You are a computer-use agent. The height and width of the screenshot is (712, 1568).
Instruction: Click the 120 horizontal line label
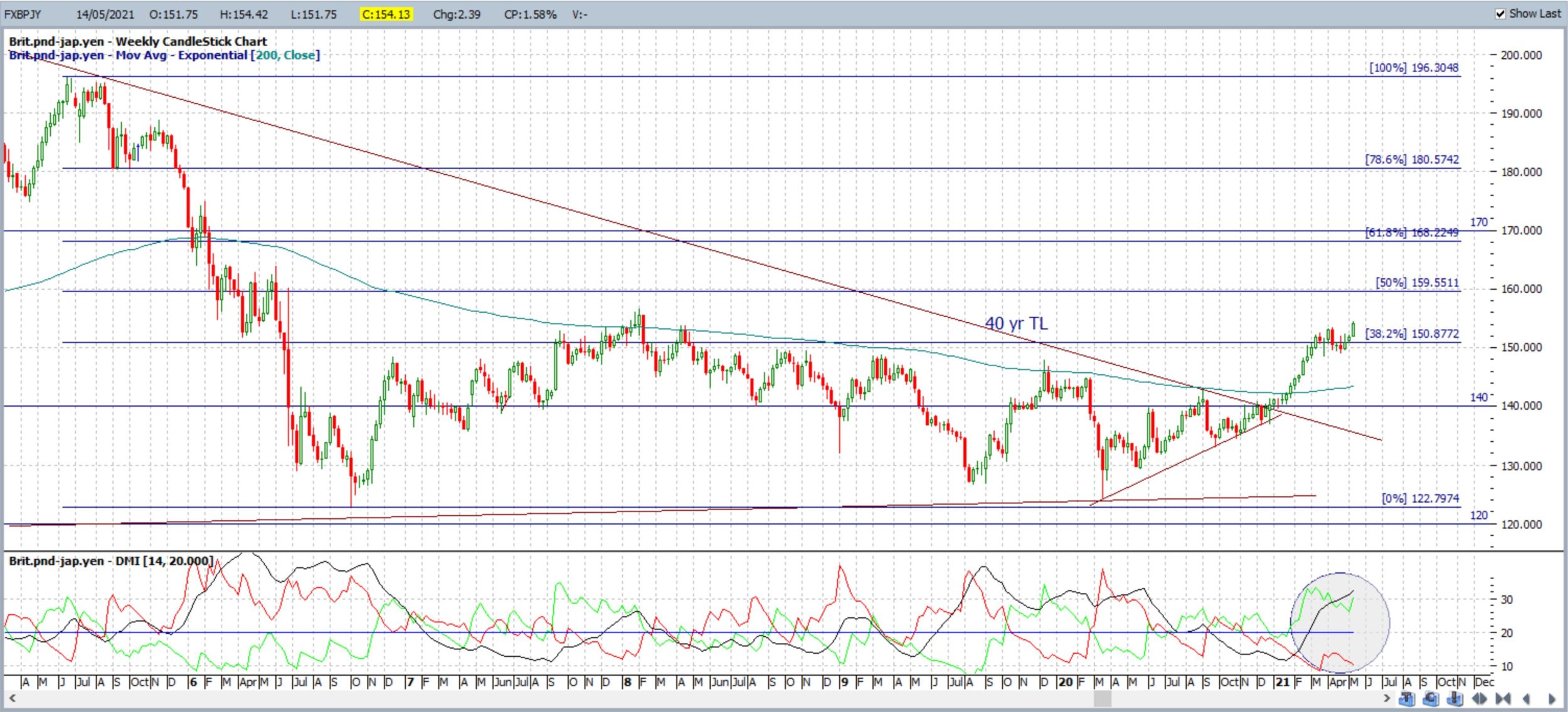click(x=1479, y=515)
